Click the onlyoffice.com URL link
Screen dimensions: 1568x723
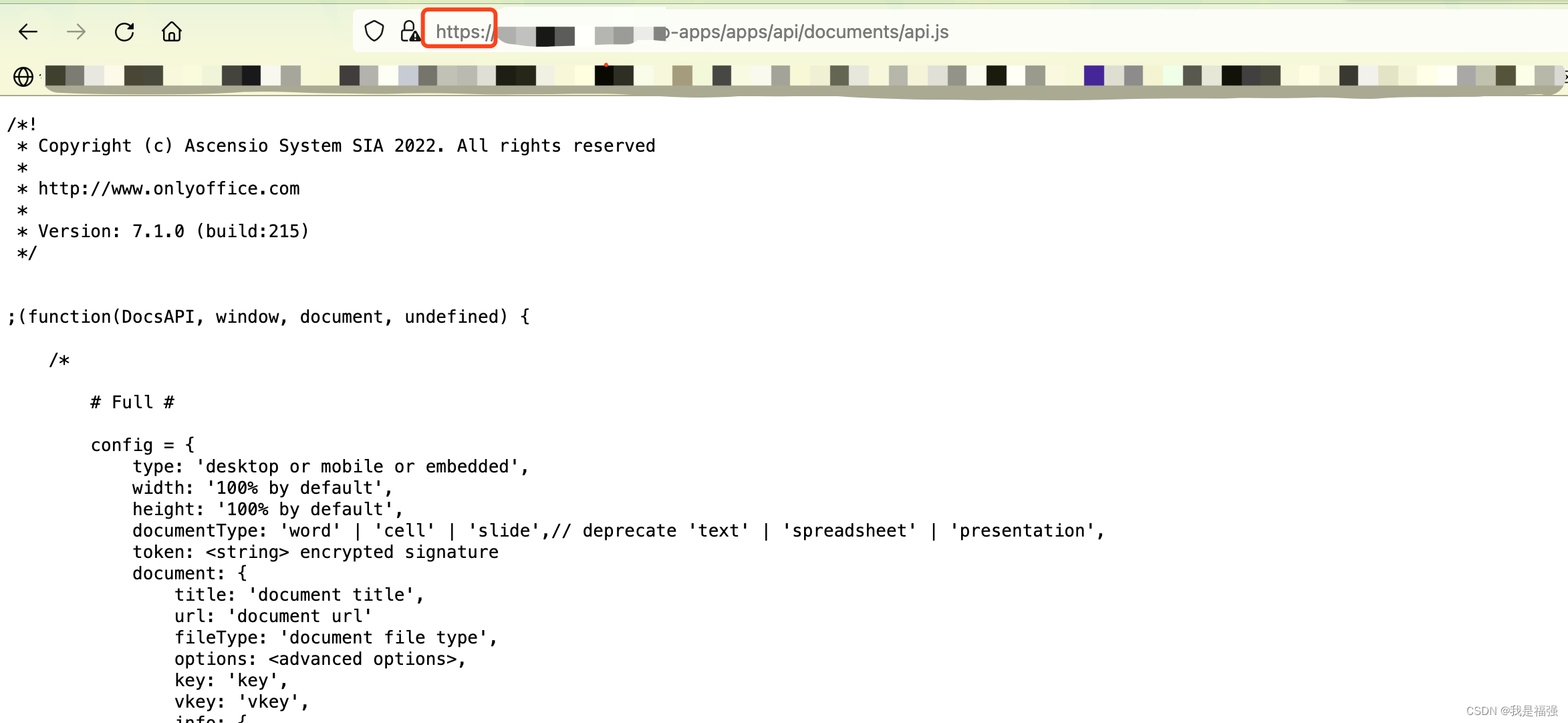click(x=168, y=188)
